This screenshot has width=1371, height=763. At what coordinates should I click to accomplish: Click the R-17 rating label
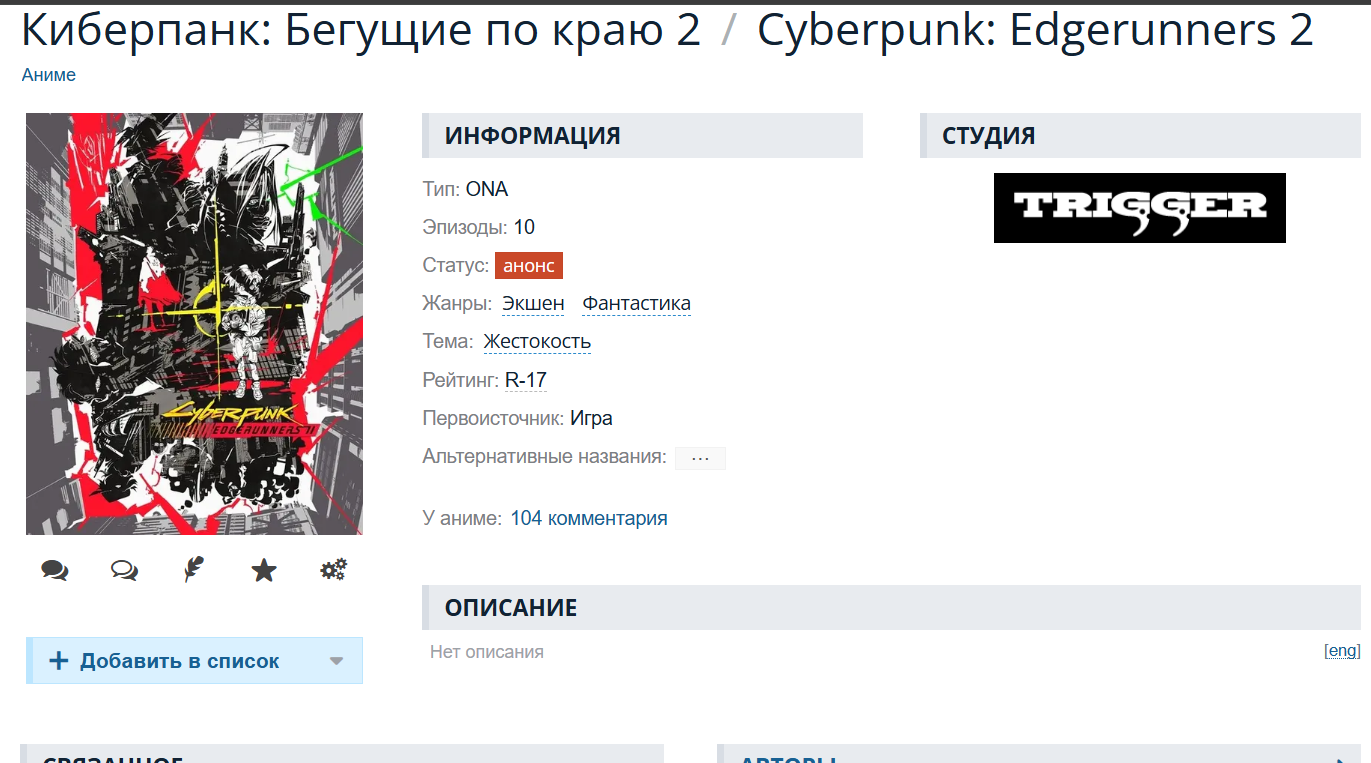(526, 380)
